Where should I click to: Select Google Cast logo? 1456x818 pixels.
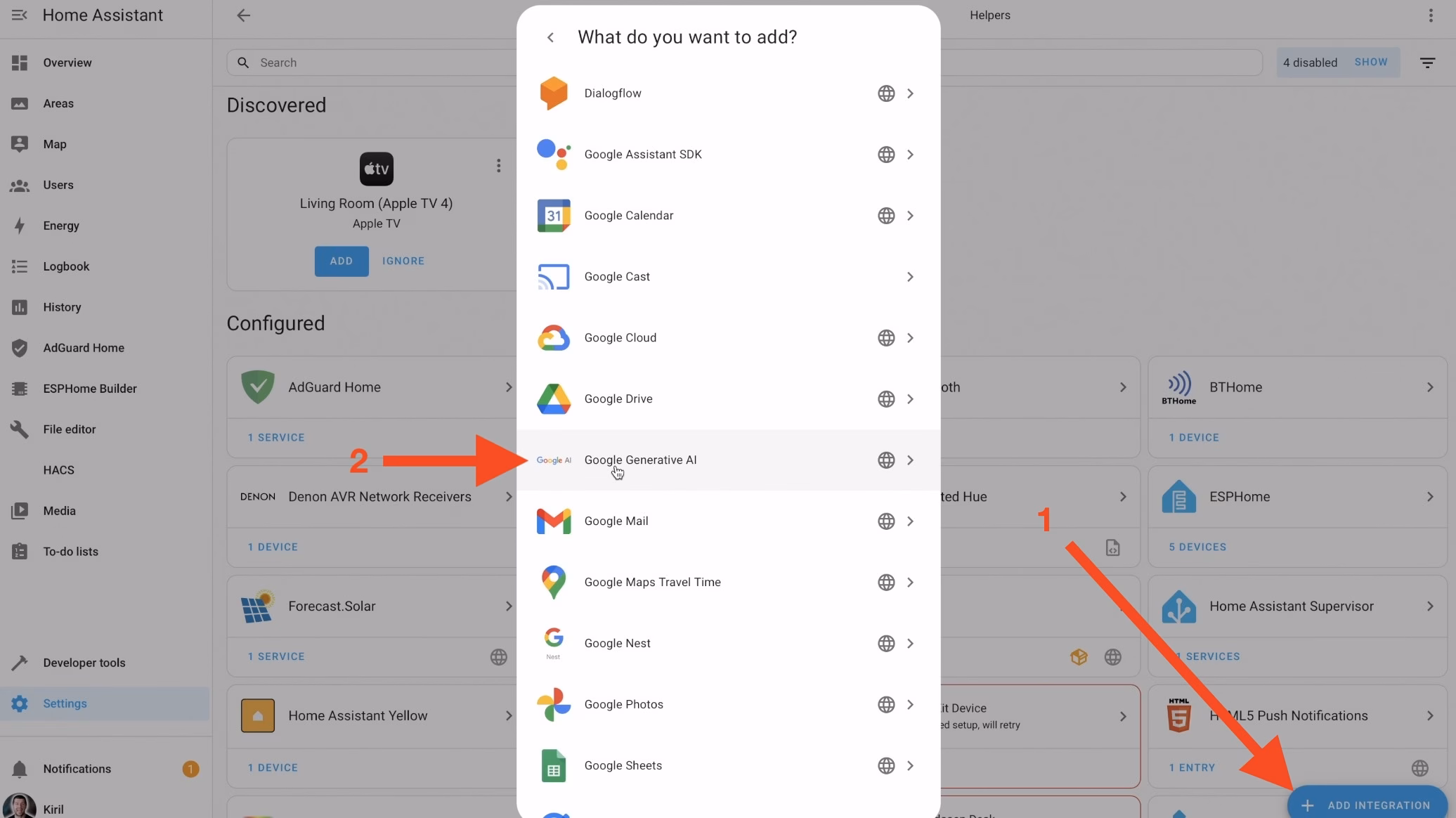coord(554,277)
